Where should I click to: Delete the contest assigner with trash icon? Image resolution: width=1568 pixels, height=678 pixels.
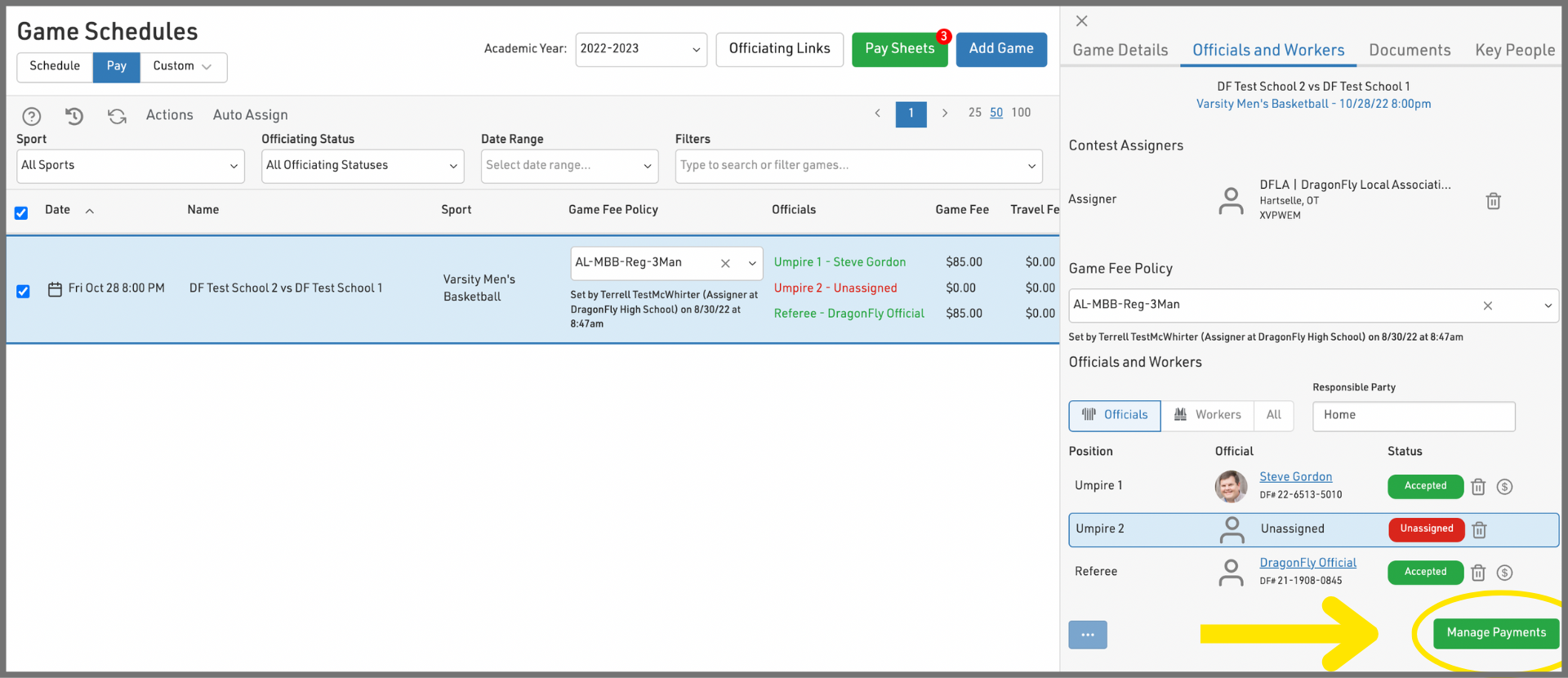(x=1493, y=201)
